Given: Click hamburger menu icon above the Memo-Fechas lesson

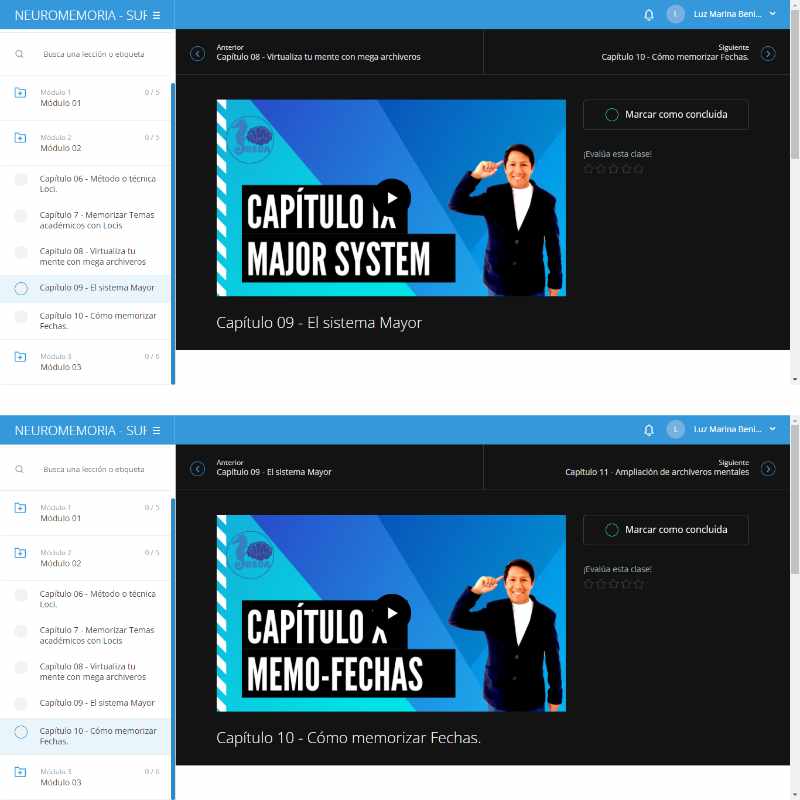Looking at the screenshot, I should [156, 430].
